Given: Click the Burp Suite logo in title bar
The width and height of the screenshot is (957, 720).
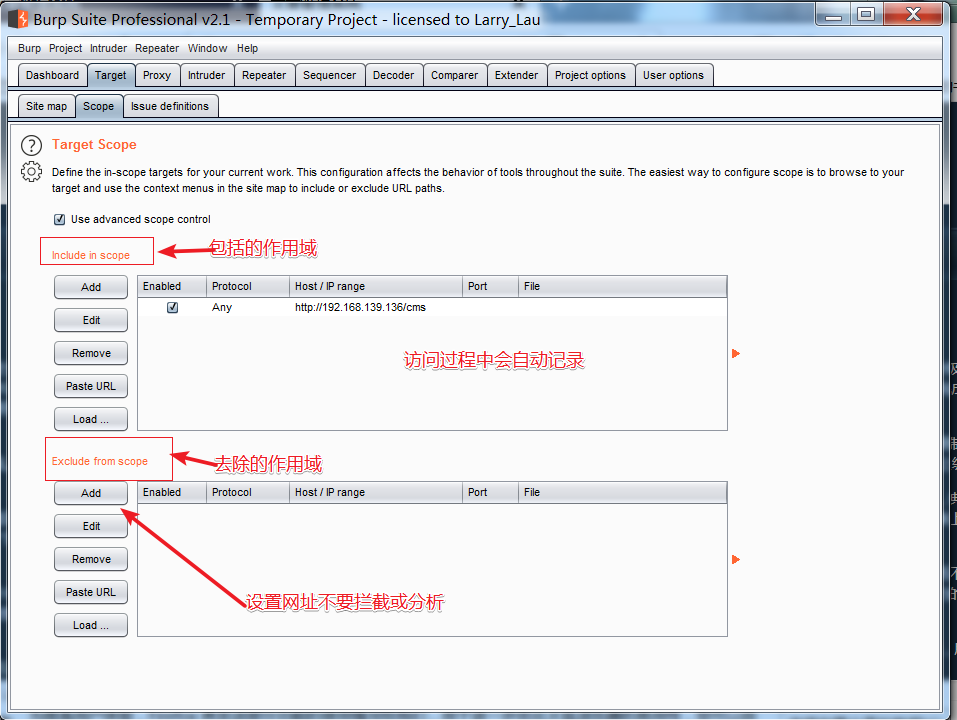Looking at the screenshot, I should [18, 20].
